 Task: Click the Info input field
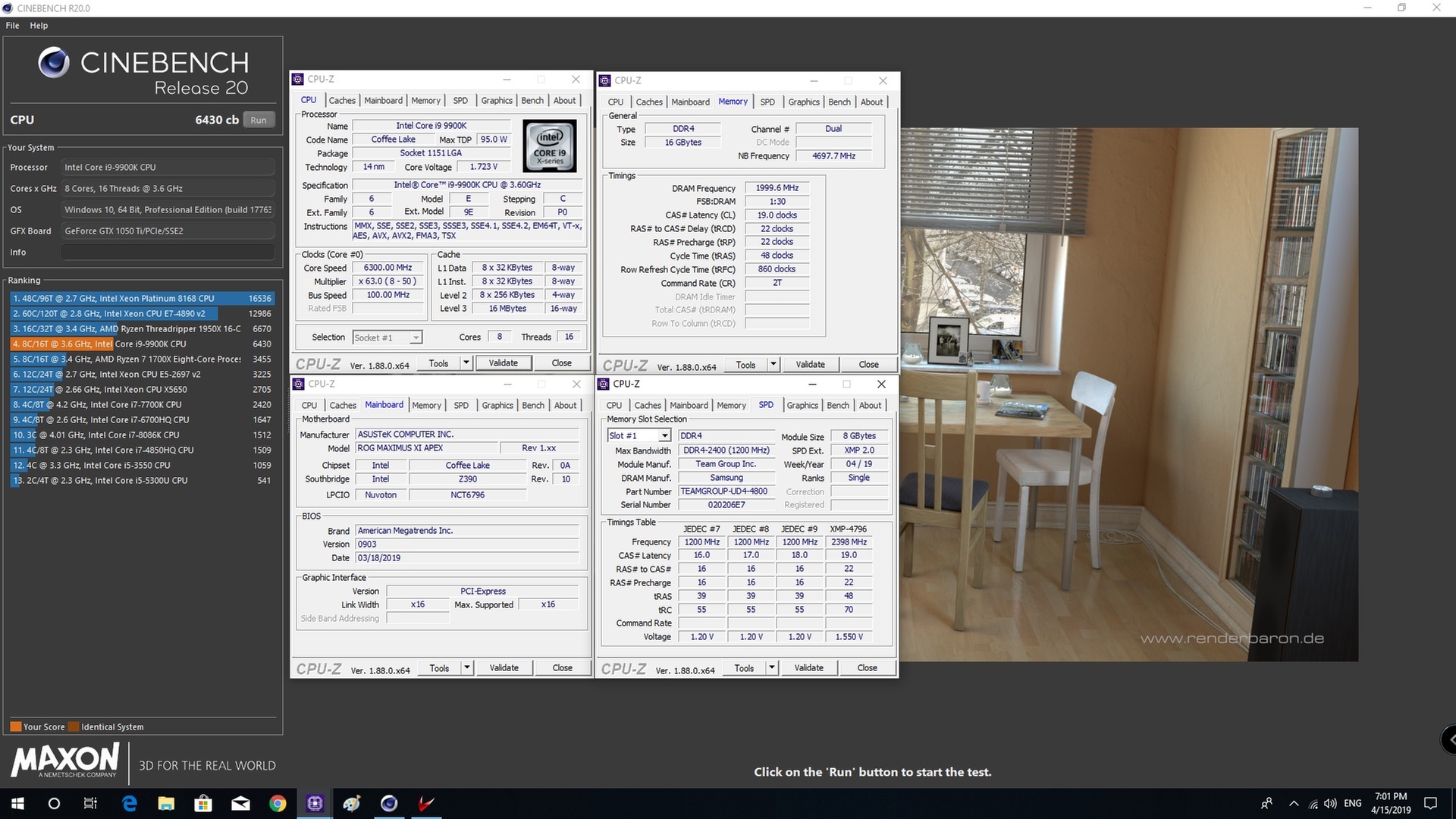point(168,252)
